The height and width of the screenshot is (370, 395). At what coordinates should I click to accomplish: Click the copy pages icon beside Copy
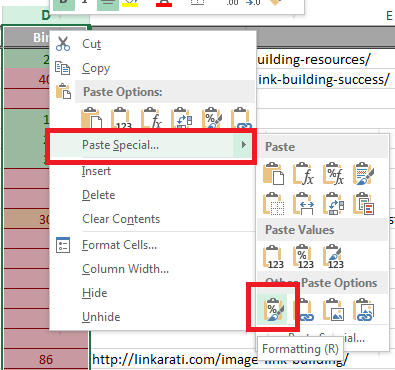click(x=63, y=68)
